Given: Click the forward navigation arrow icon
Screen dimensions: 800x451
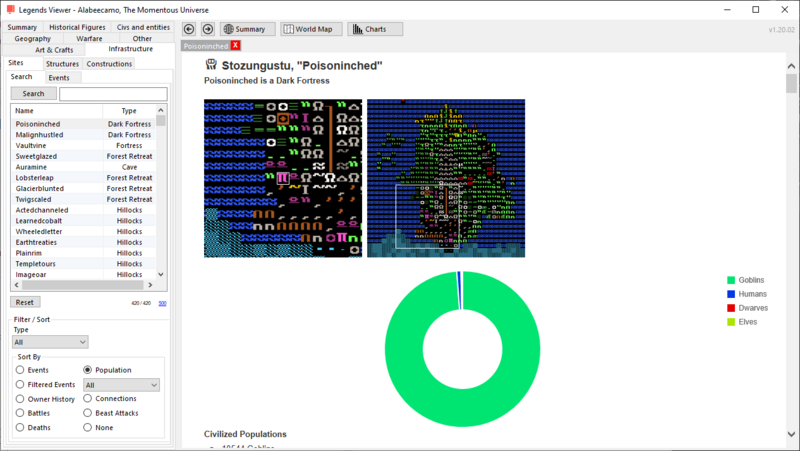Looking at the screenshot, I should [x=208, y=29].
